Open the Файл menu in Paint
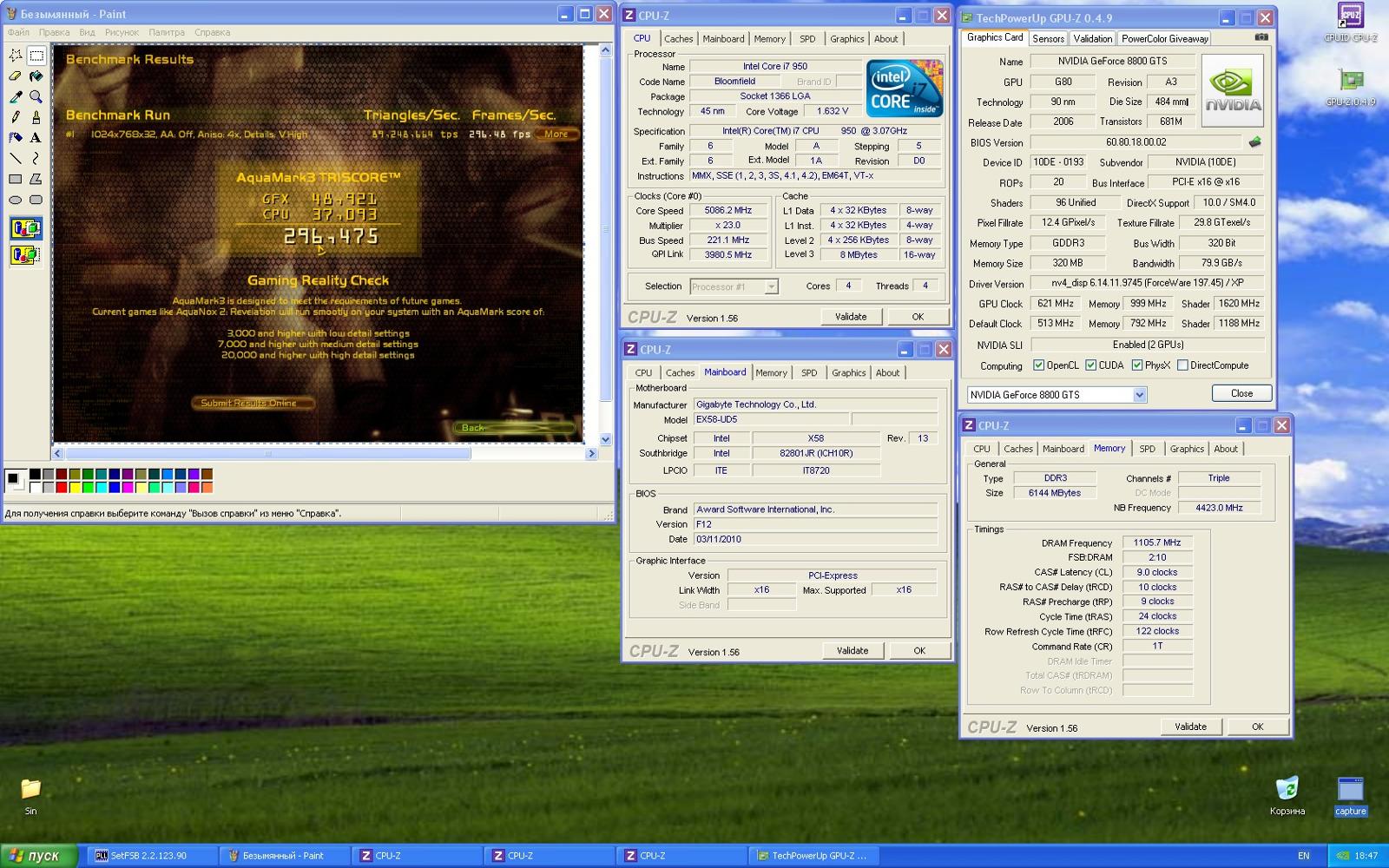The image size is (1389, 868). click(x=18, y=32)
